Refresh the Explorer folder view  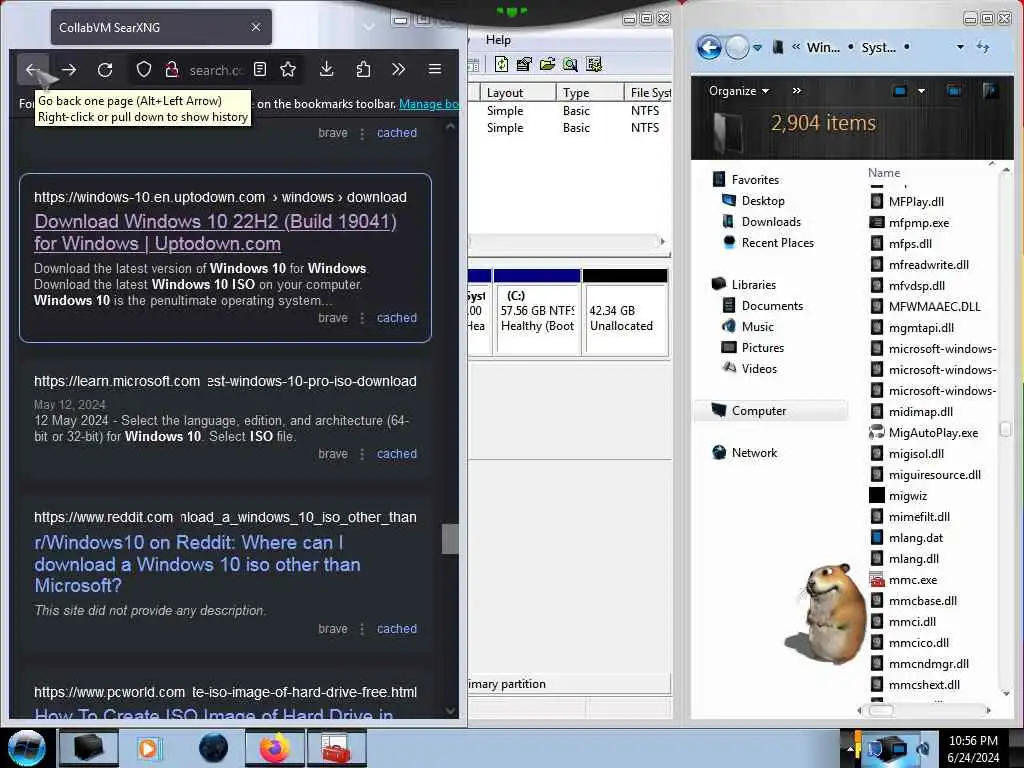[x=983, y=47]
